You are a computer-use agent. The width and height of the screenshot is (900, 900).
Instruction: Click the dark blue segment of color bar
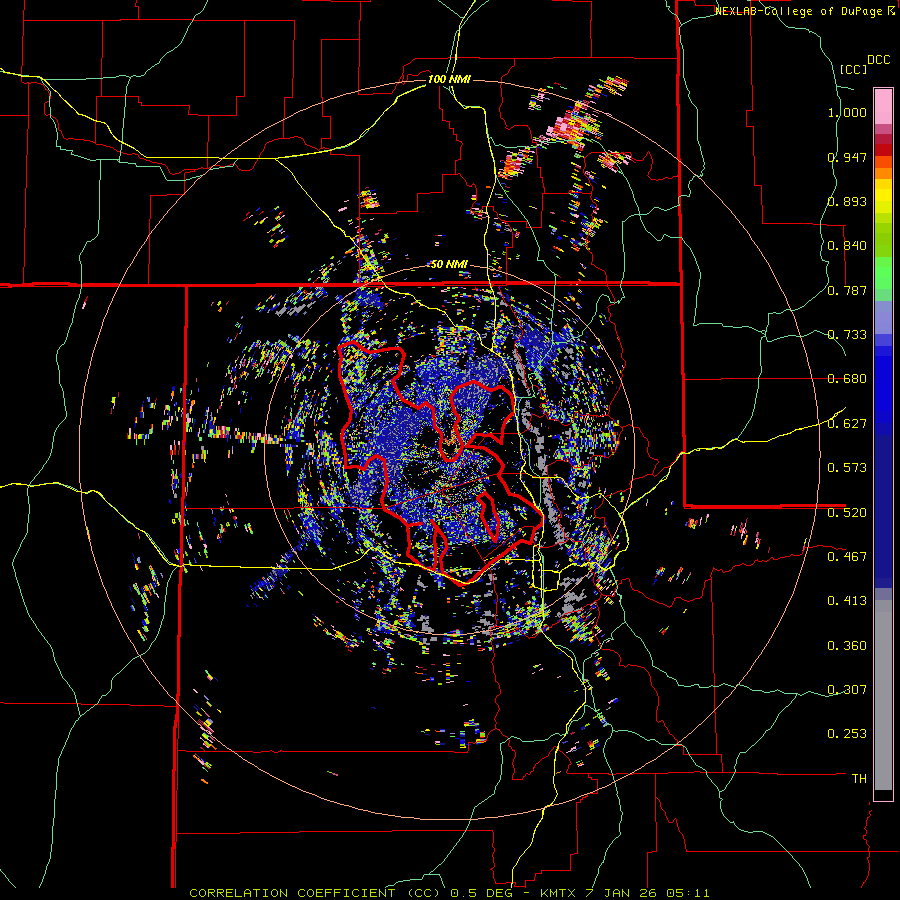pyautogui.click(x=883, y=511)
